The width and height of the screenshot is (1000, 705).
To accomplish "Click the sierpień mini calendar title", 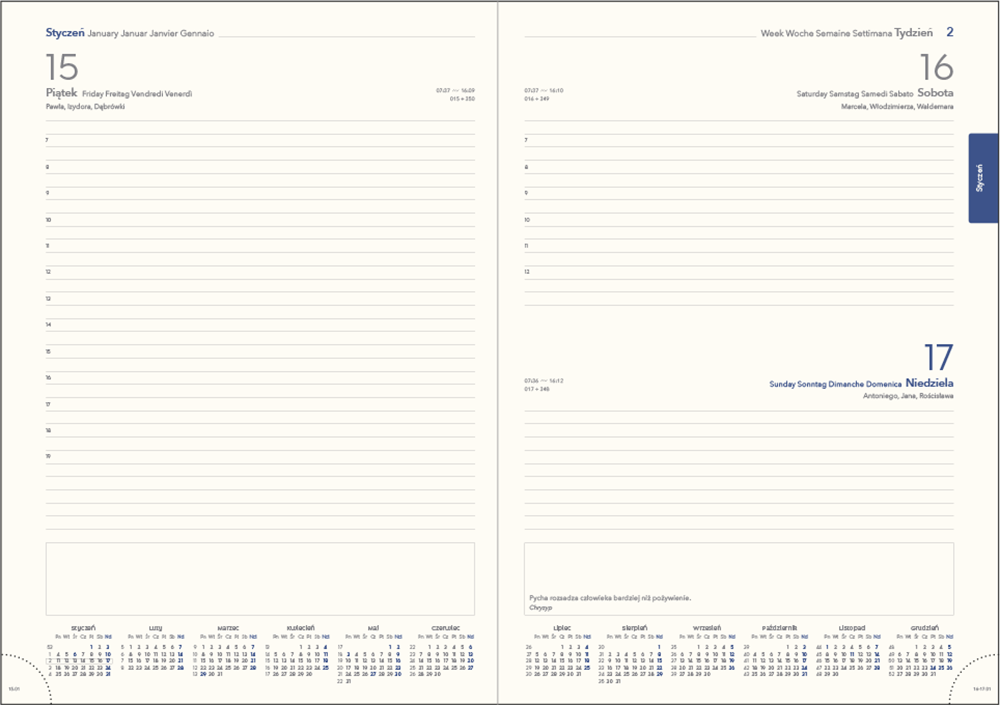I will point(635,628).
